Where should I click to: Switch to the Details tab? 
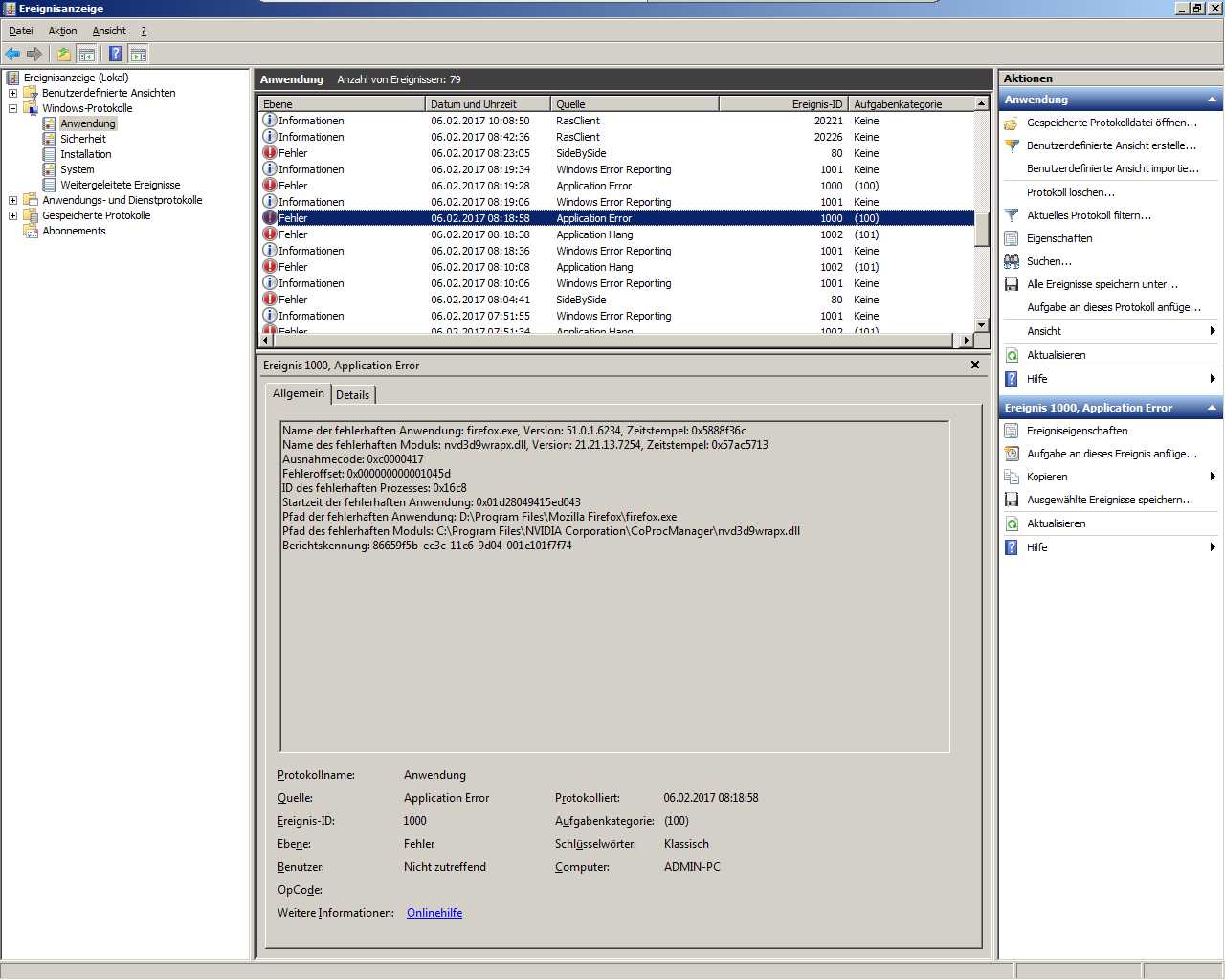(x=352, y=394)
